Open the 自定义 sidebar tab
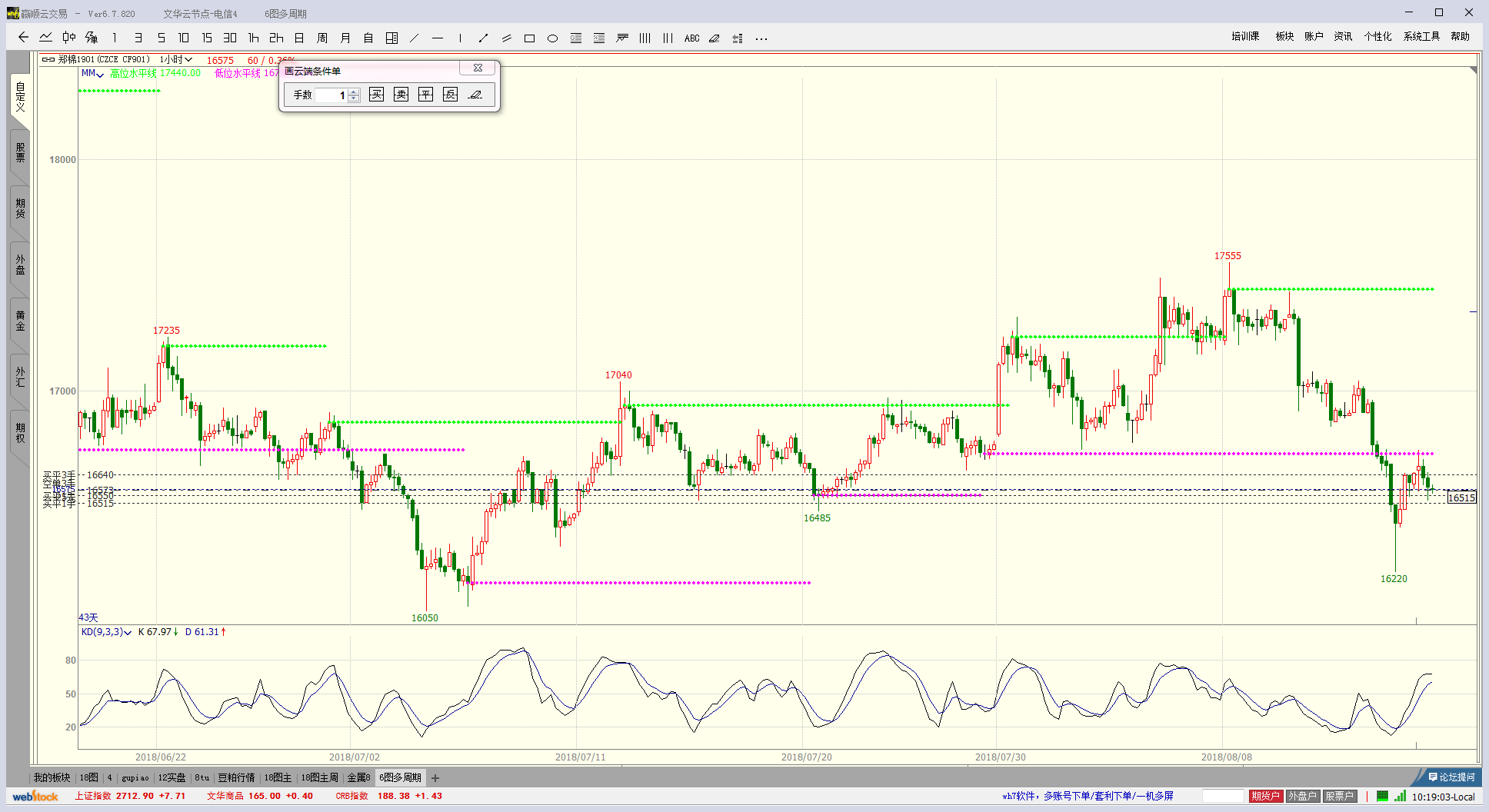The image size is (1489, 812). click(20, 97)
